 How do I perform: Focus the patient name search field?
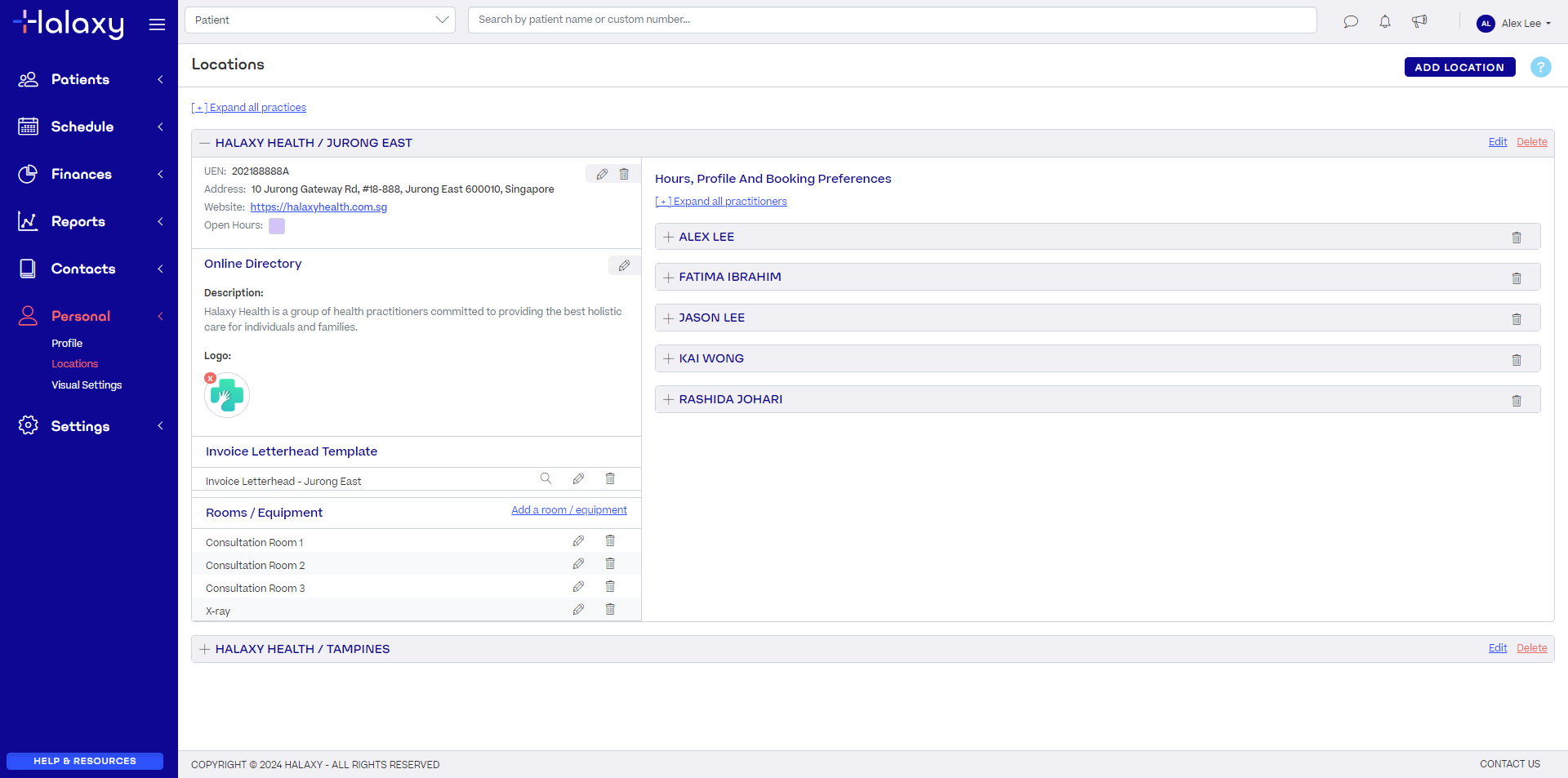point(892,20)
